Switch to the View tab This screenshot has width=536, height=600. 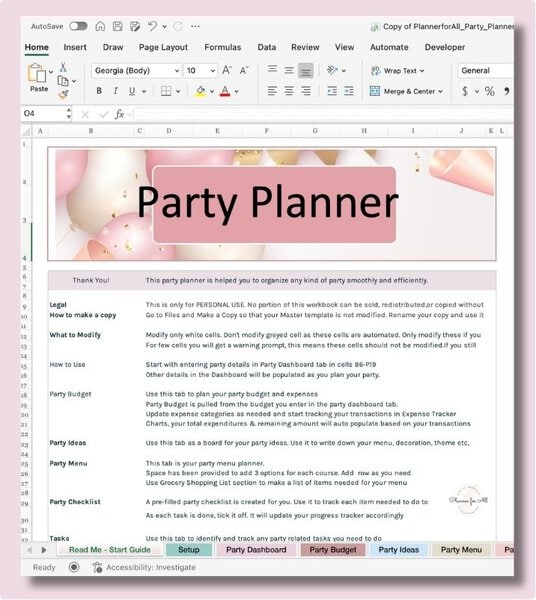[344, 47]
